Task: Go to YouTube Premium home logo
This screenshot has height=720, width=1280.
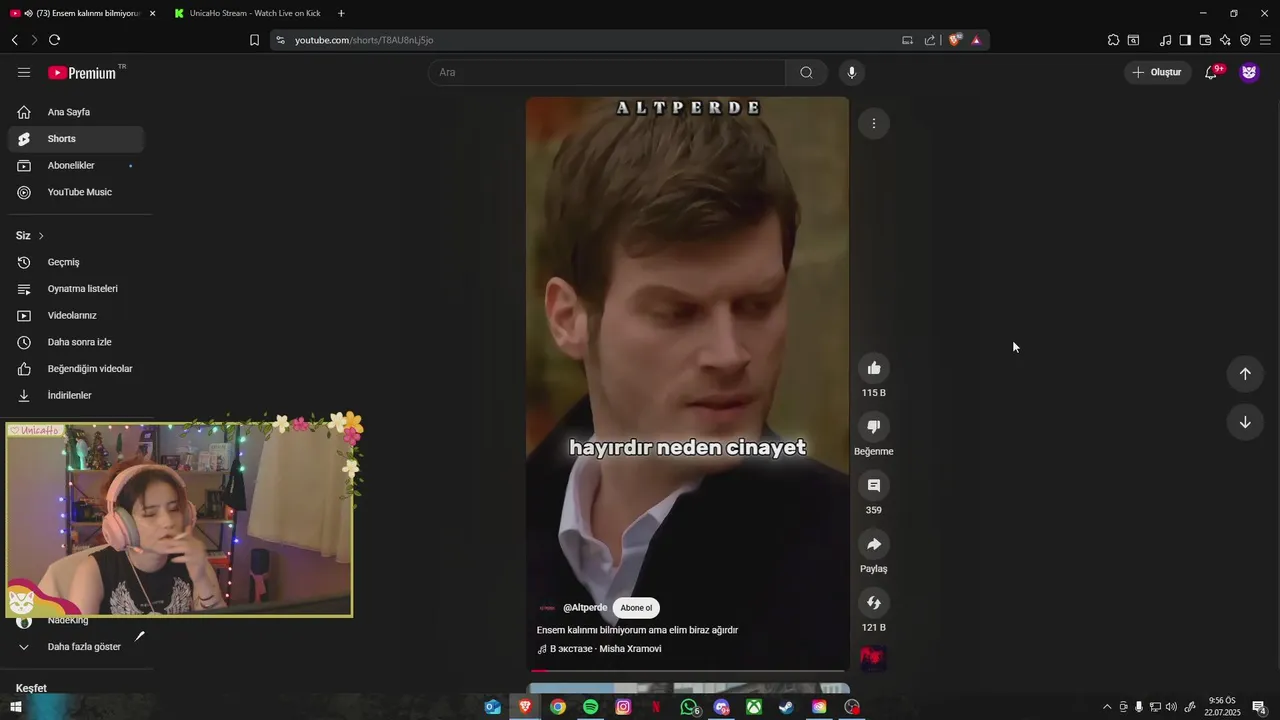Action: click(82, 73)
